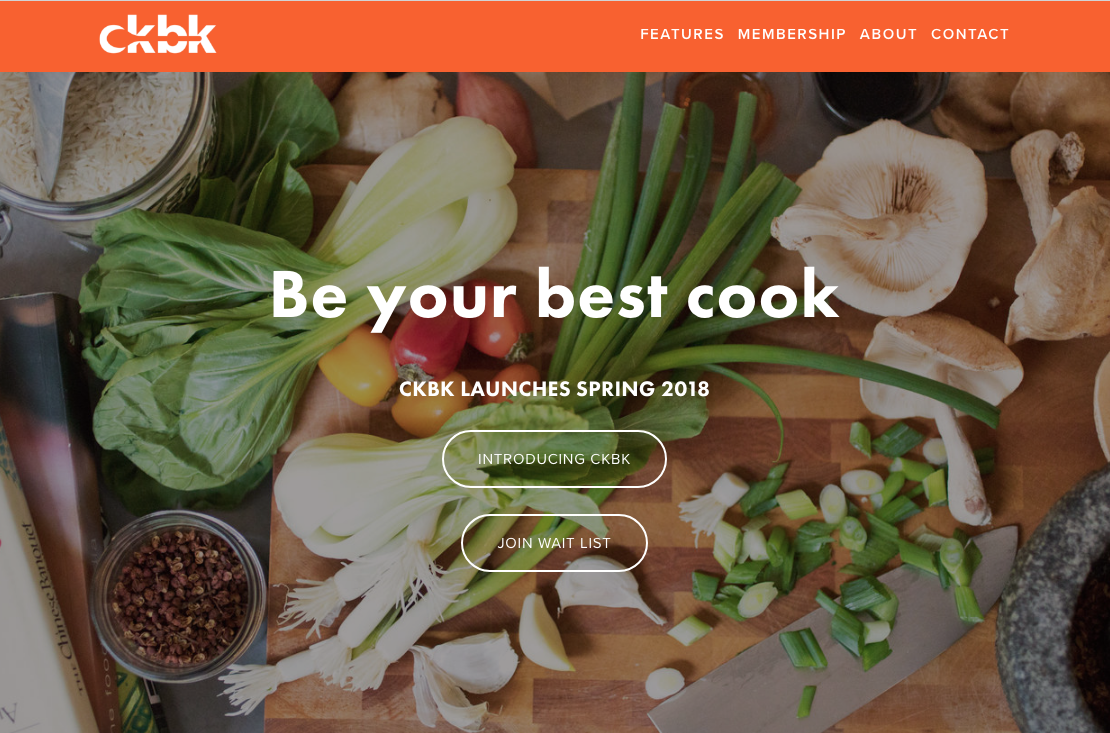This screenshot has width=1110, height=733.
Task: Click the Join Wait List button
Action: pyautogui.click(x=554, y=543)
